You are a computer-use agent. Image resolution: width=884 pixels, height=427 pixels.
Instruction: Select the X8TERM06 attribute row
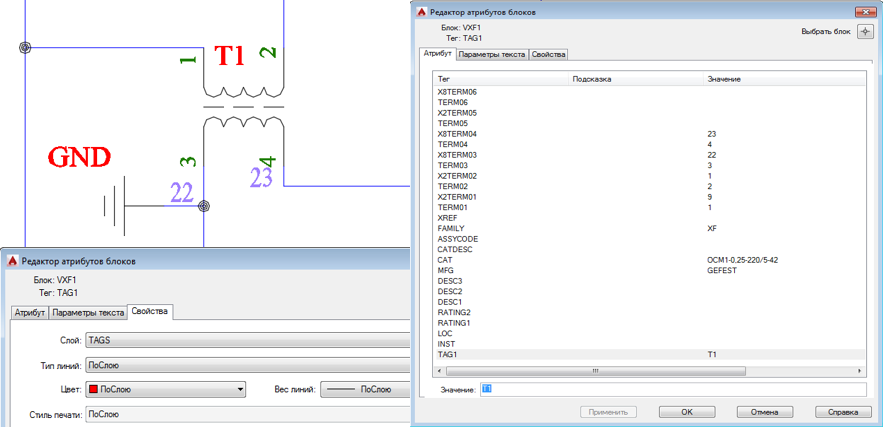(x=649, y=91)
